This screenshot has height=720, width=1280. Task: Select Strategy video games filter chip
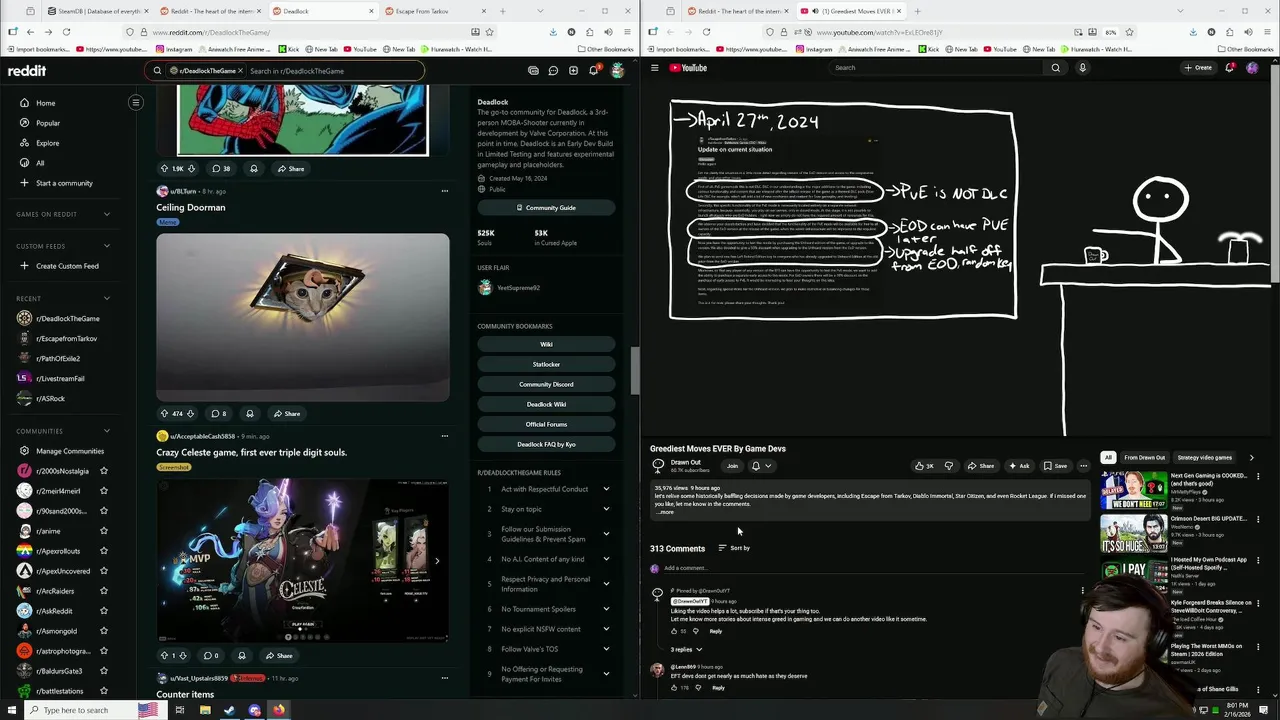1204,458
